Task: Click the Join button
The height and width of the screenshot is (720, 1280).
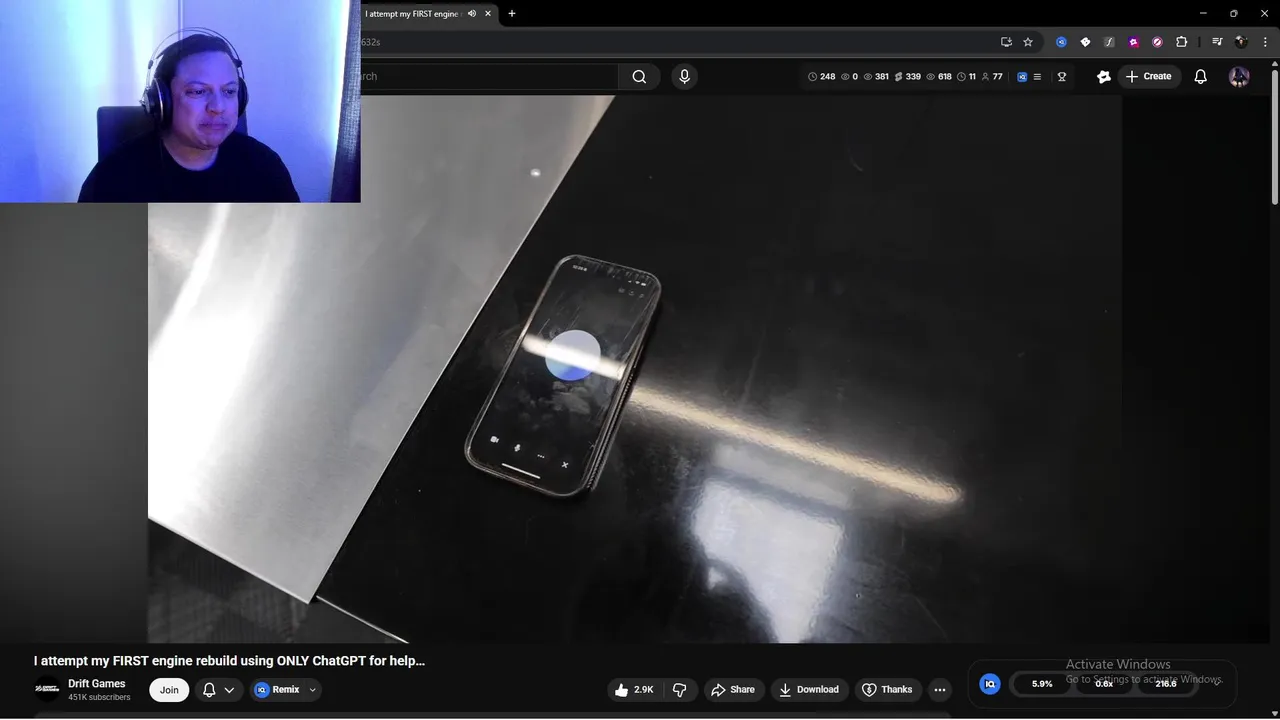Action: point(169,690)
